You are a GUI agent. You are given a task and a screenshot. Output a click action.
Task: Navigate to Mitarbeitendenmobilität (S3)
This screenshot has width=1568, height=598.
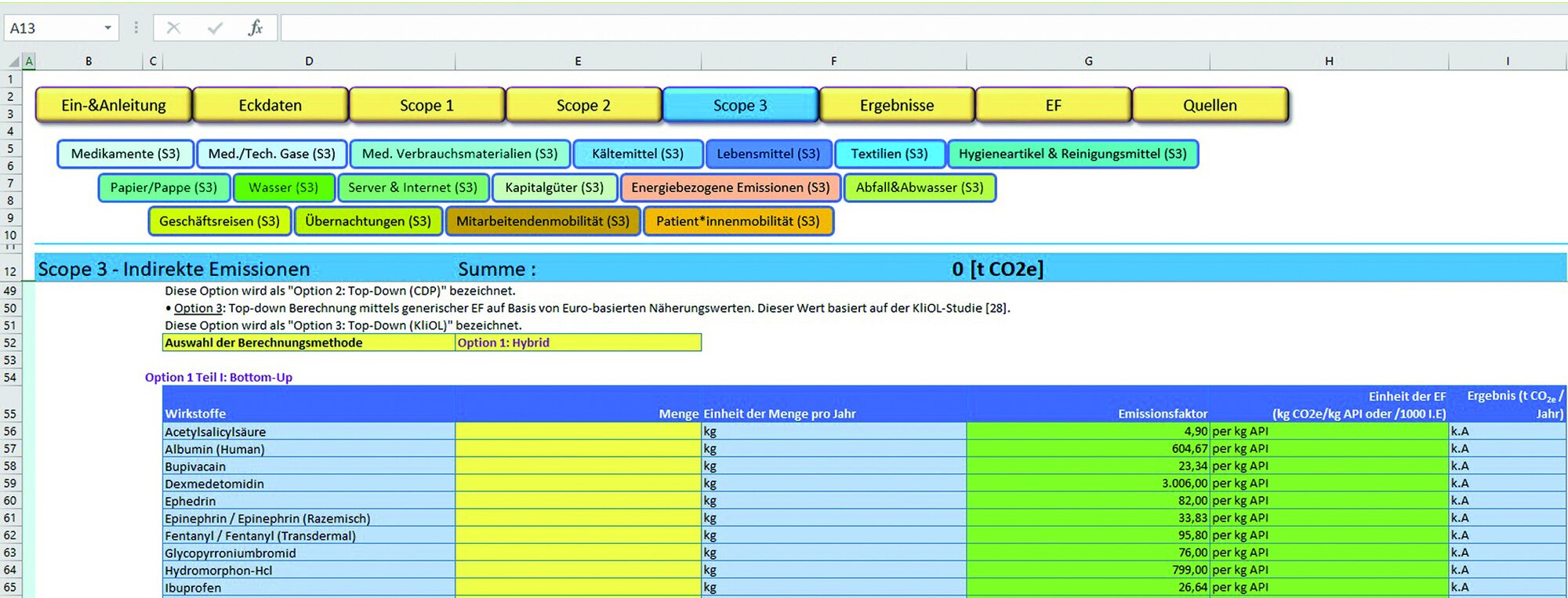(x=543, y=221)
